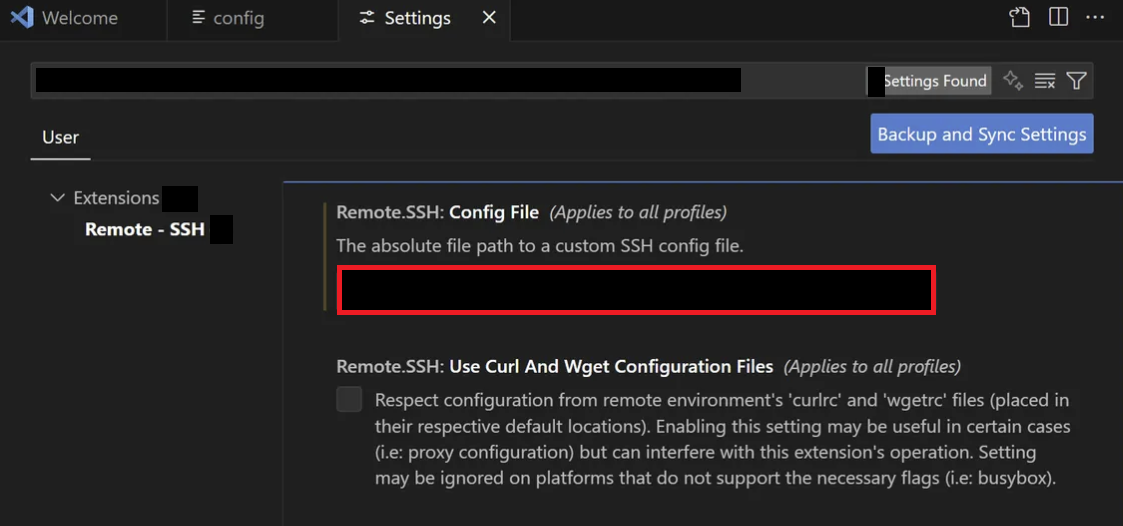Click the config tab file icon
The width and height of the screenshot is (1123, 526).
click(199, 18)
